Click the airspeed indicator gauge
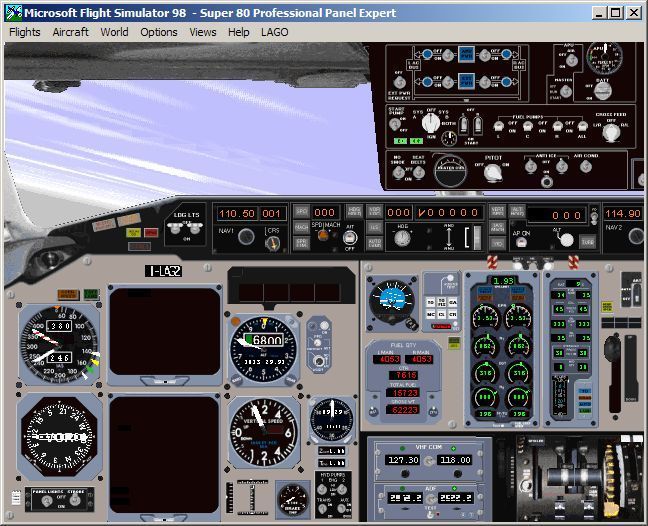 tap(59, 344)
